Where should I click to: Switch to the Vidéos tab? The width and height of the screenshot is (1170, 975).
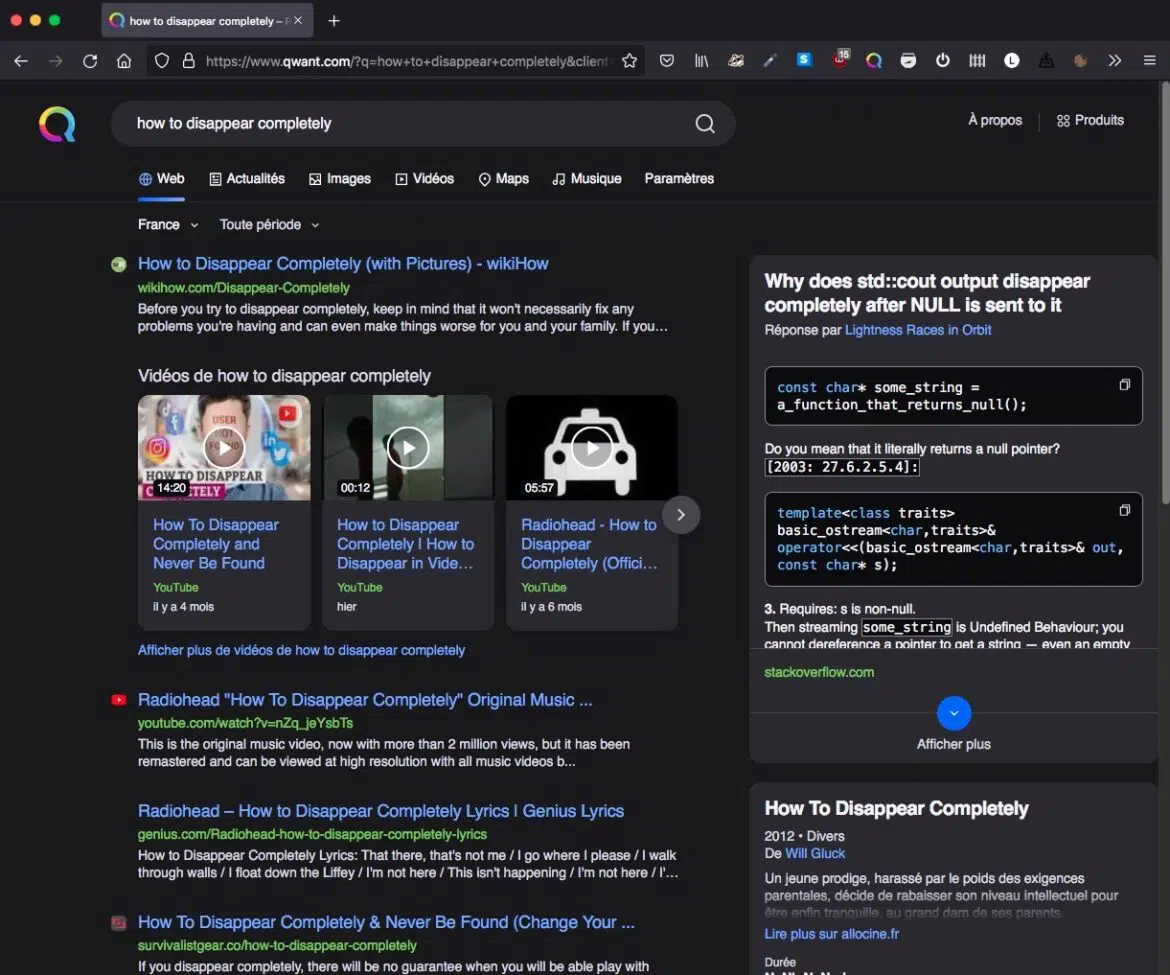coord(424,179)
